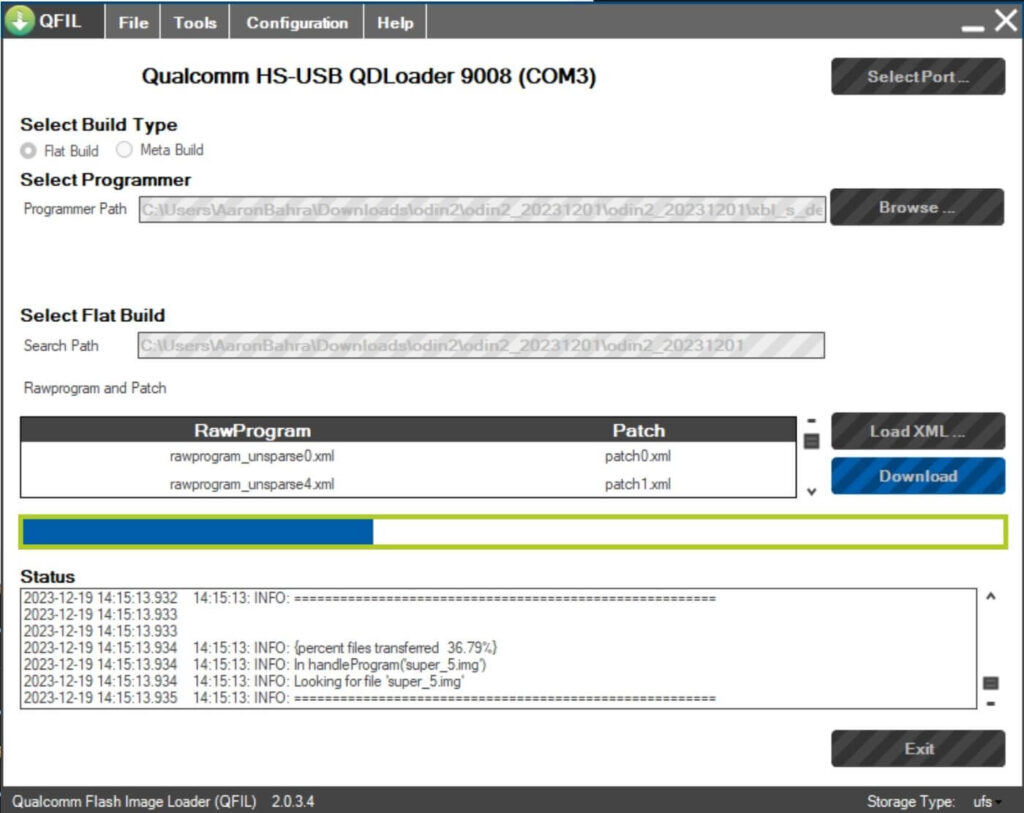This screenshot has width=1024, height=813.
Task: Click scroll thumb beside the RawProgram list
Action: (x=811, y=441)
